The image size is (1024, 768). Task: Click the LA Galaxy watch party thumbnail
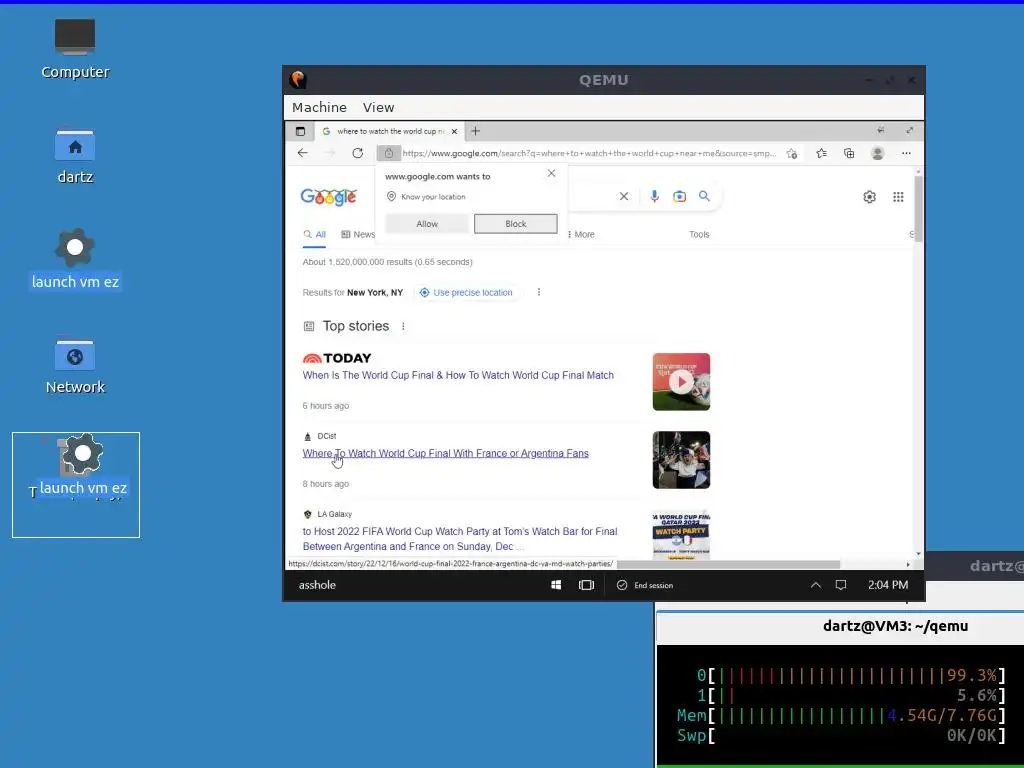(681, 535)
